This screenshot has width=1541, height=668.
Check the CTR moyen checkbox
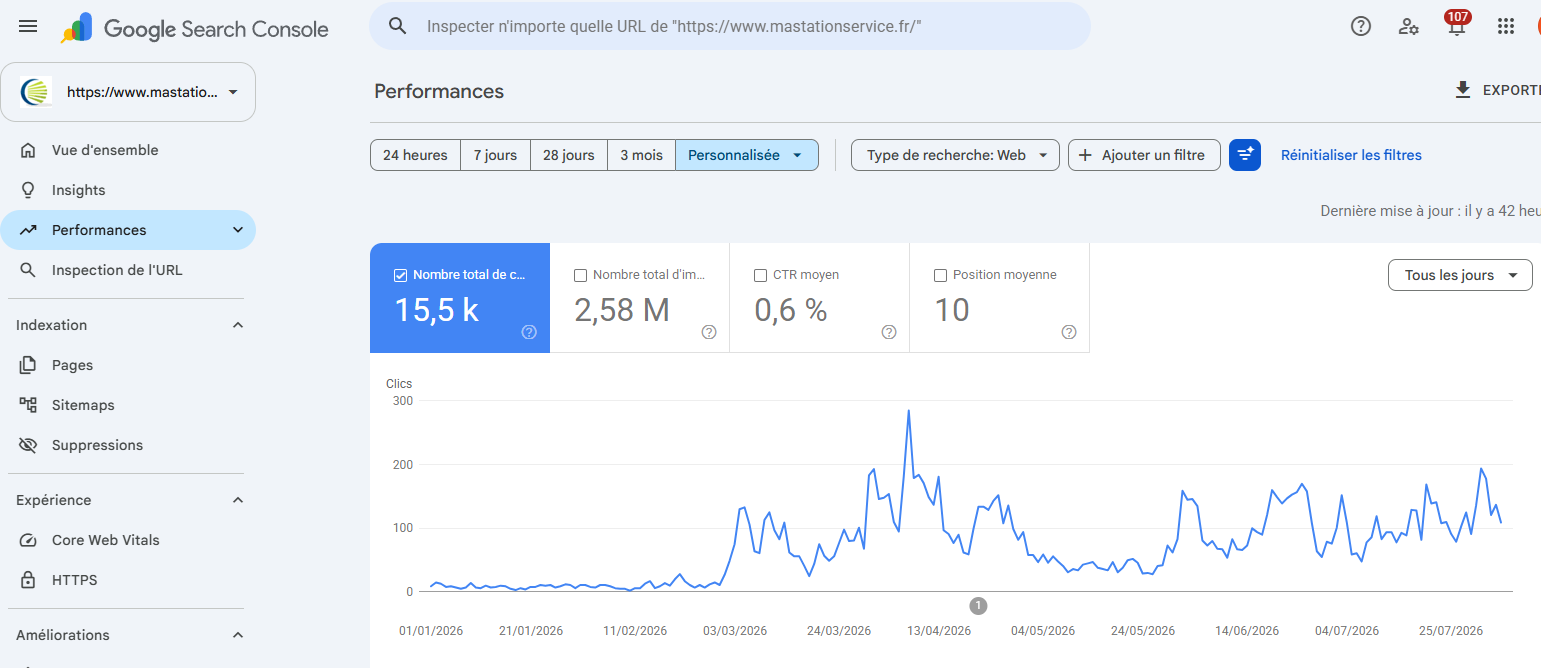tap(761, 275)
